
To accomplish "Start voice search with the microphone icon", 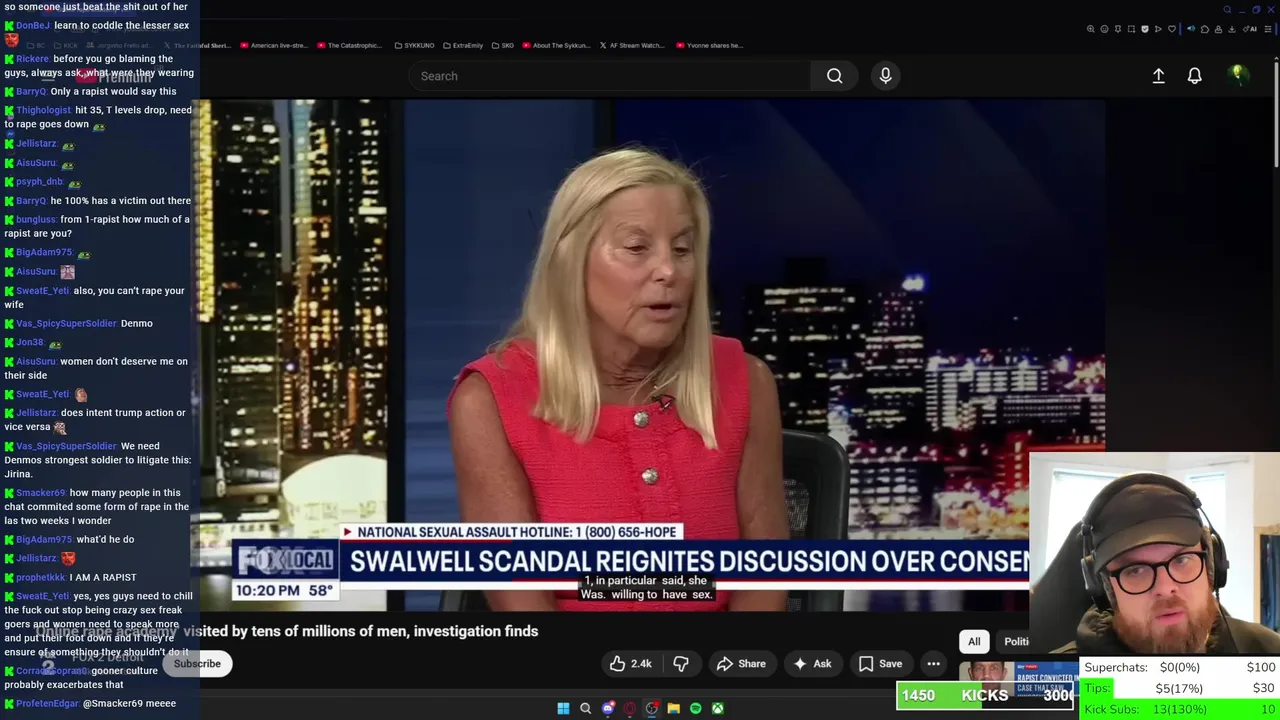I will click(x=885, y=76).
